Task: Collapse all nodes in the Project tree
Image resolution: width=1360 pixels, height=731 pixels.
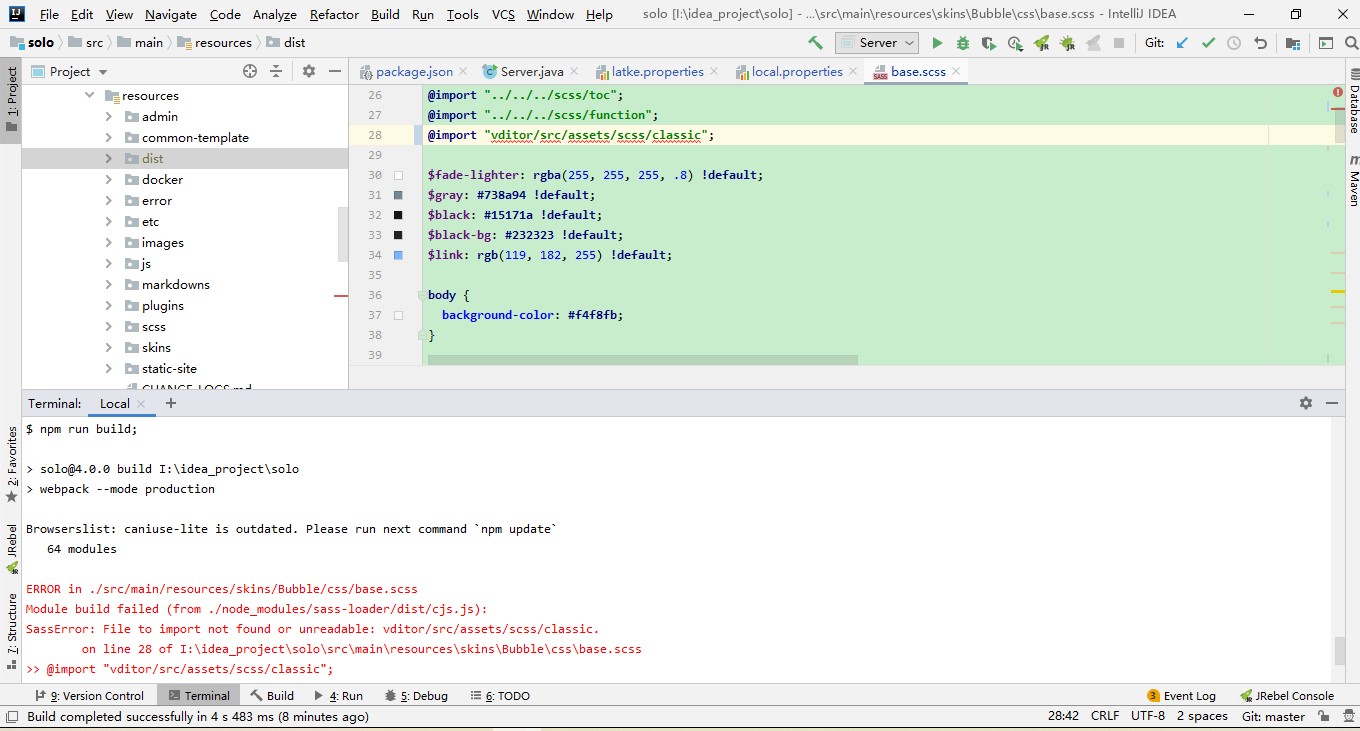Action: (276, 71)
